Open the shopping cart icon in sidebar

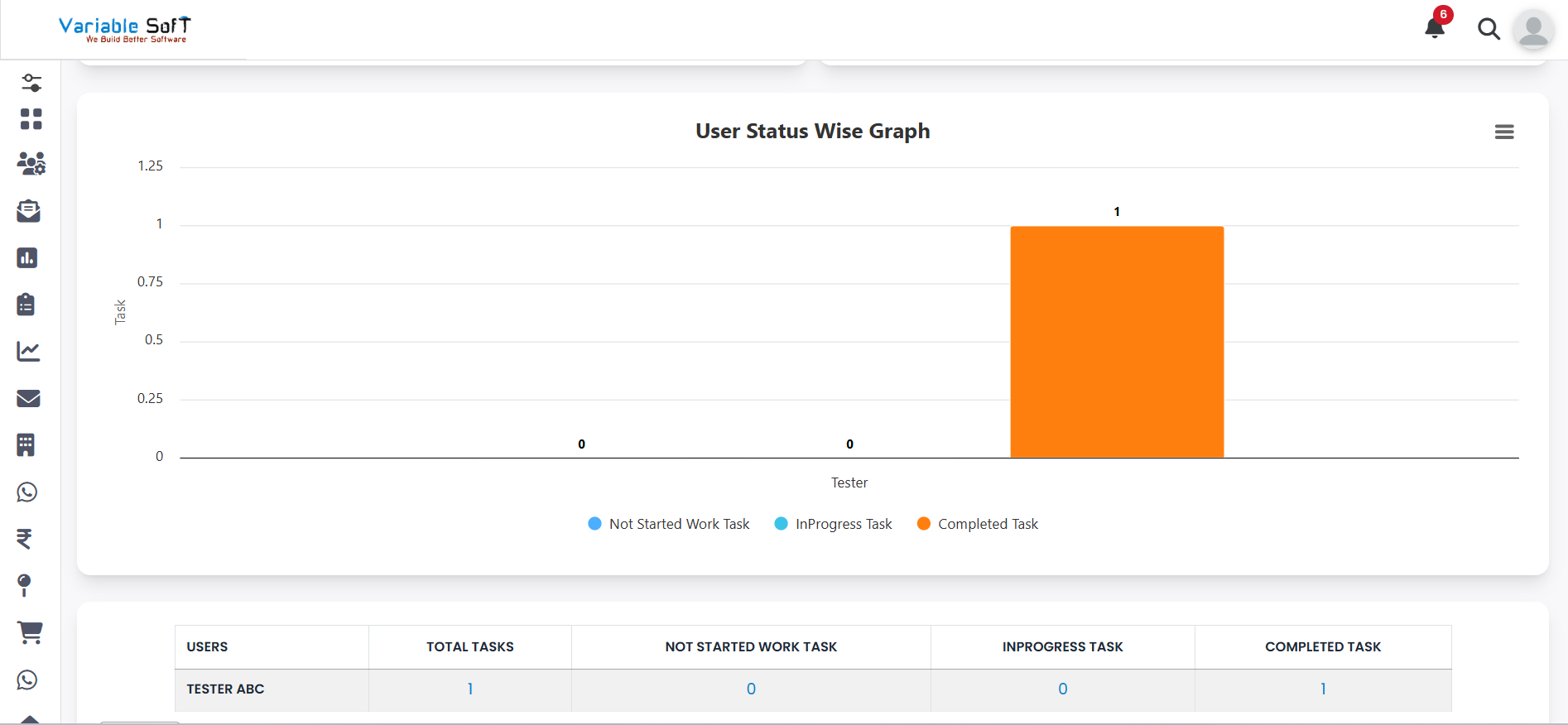pyautogui.click(x=30, y=632)
